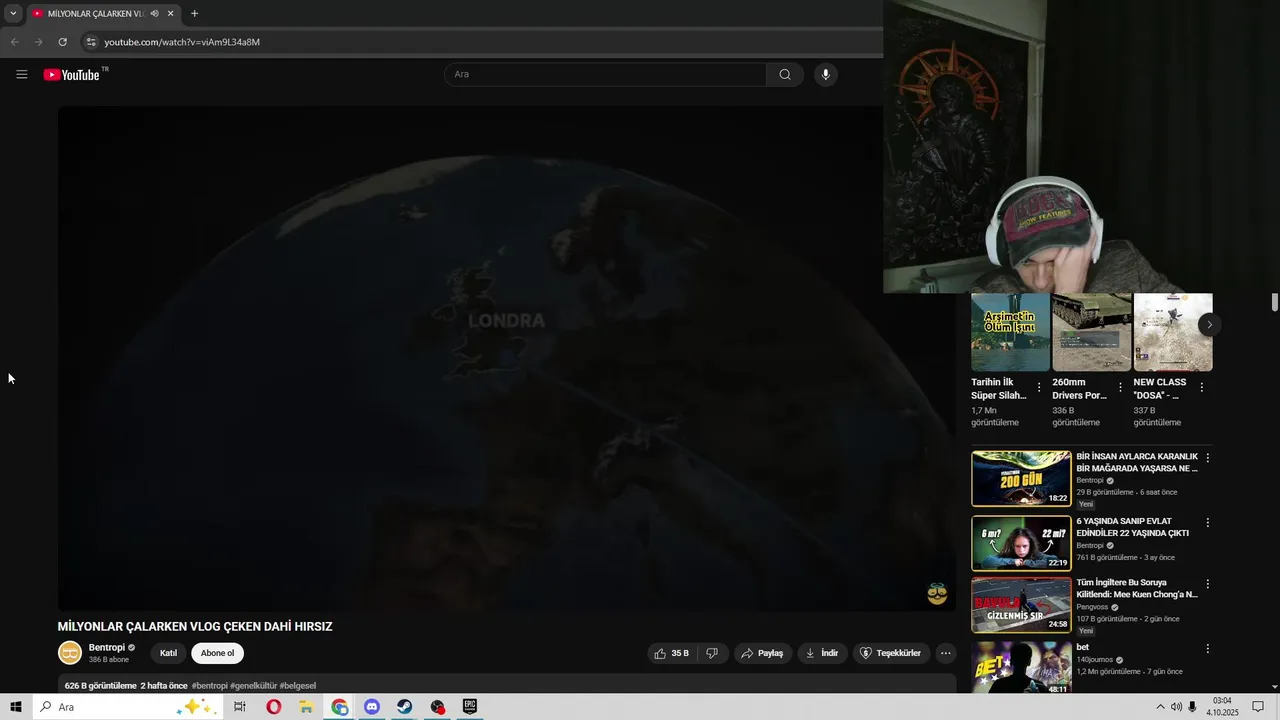Image resolution: width=1280 pixels, height=720 pixels.
Task: Open the Windows Start menu
Action: tap(16, 707)
